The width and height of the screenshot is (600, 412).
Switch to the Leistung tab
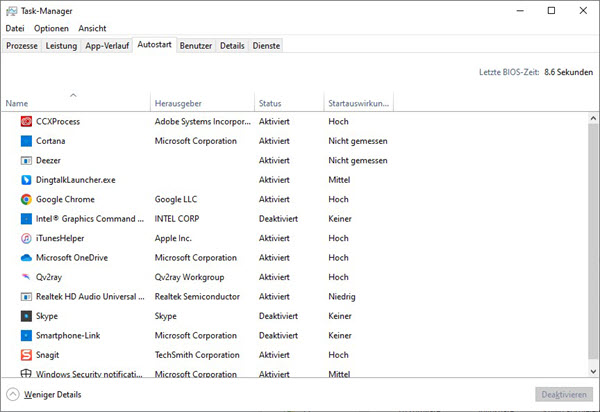[61, 46]
